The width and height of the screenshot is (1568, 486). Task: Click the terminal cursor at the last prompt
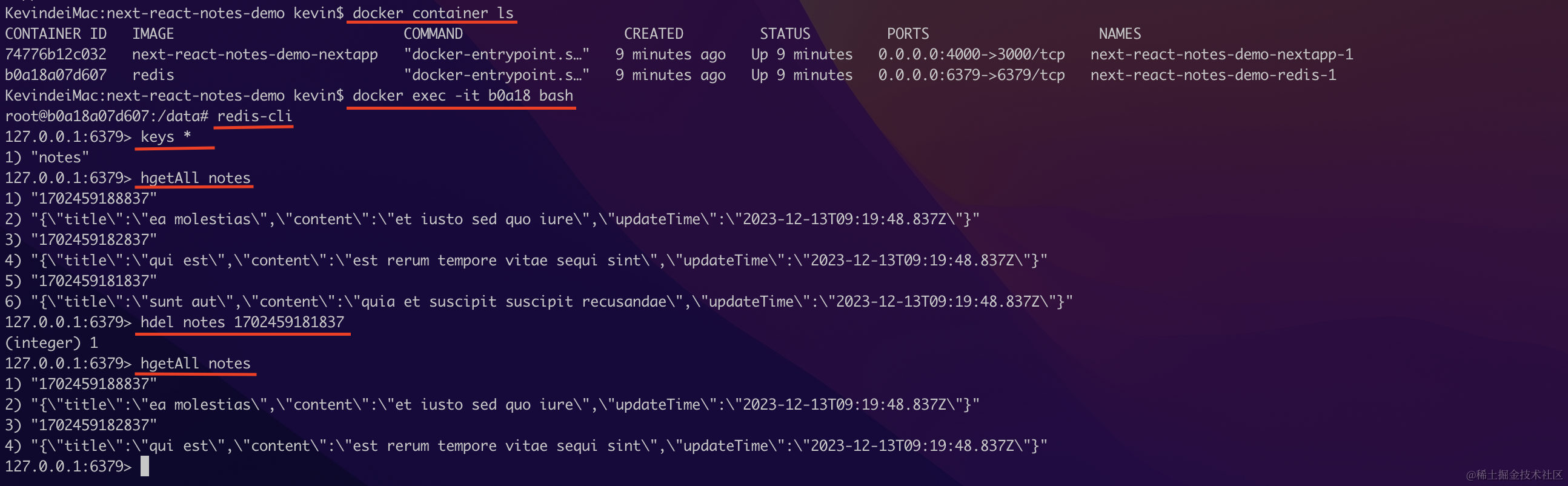145,467
